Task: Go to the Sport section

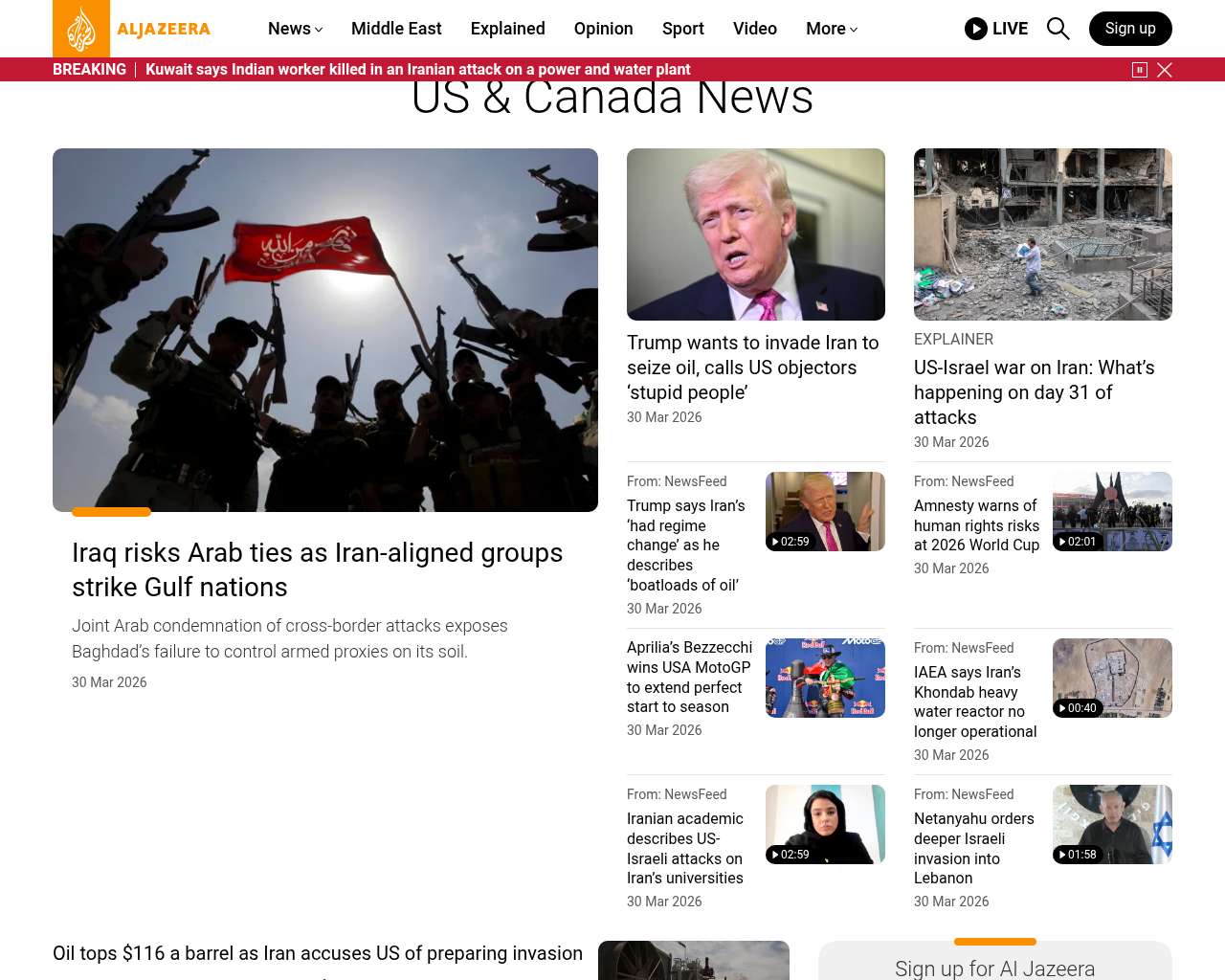Action: point(683,29)
